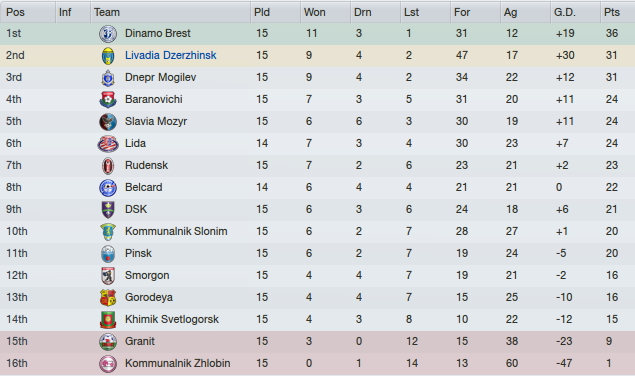The width and height of the screenshot is (635, 376).
Task: Click the Gorodeya club crest
Action: [x=108, y=297]
